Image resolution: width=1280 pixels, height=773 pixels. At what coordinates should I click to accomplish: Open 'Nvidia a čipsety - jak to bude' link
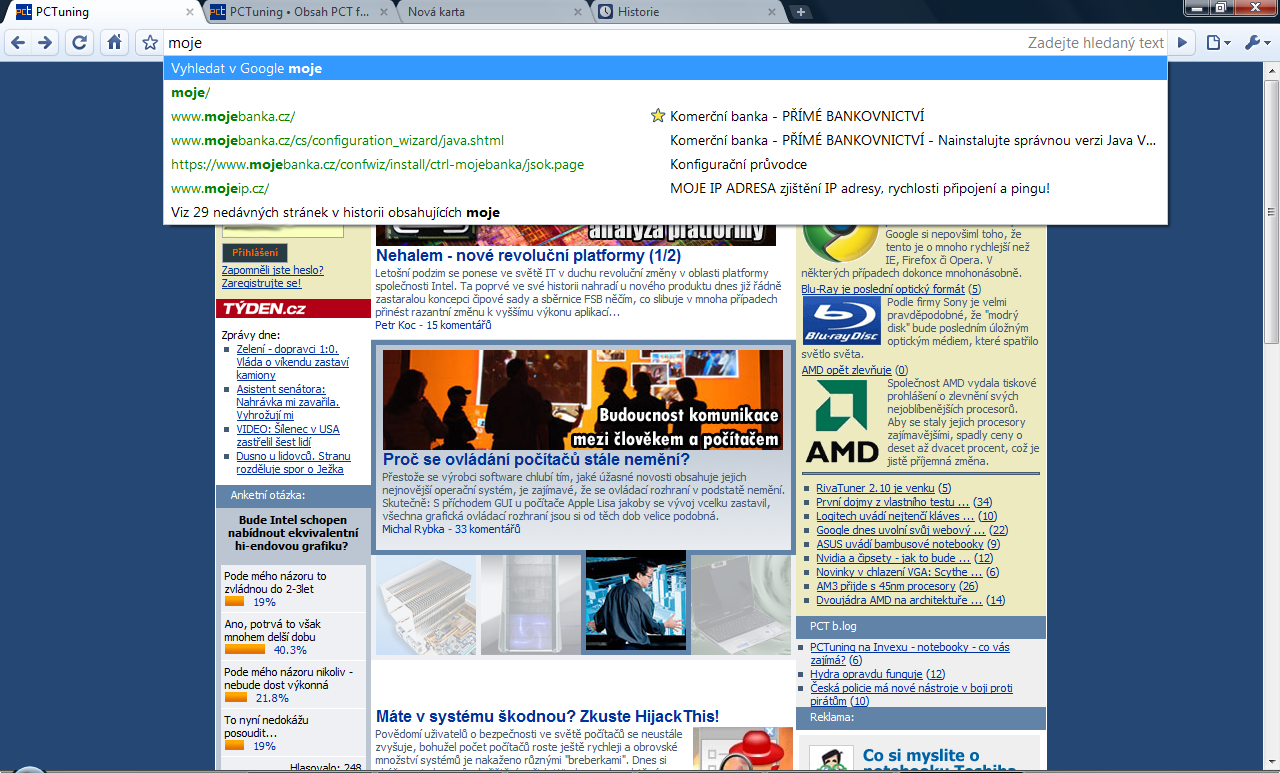(x=893, y=558)
